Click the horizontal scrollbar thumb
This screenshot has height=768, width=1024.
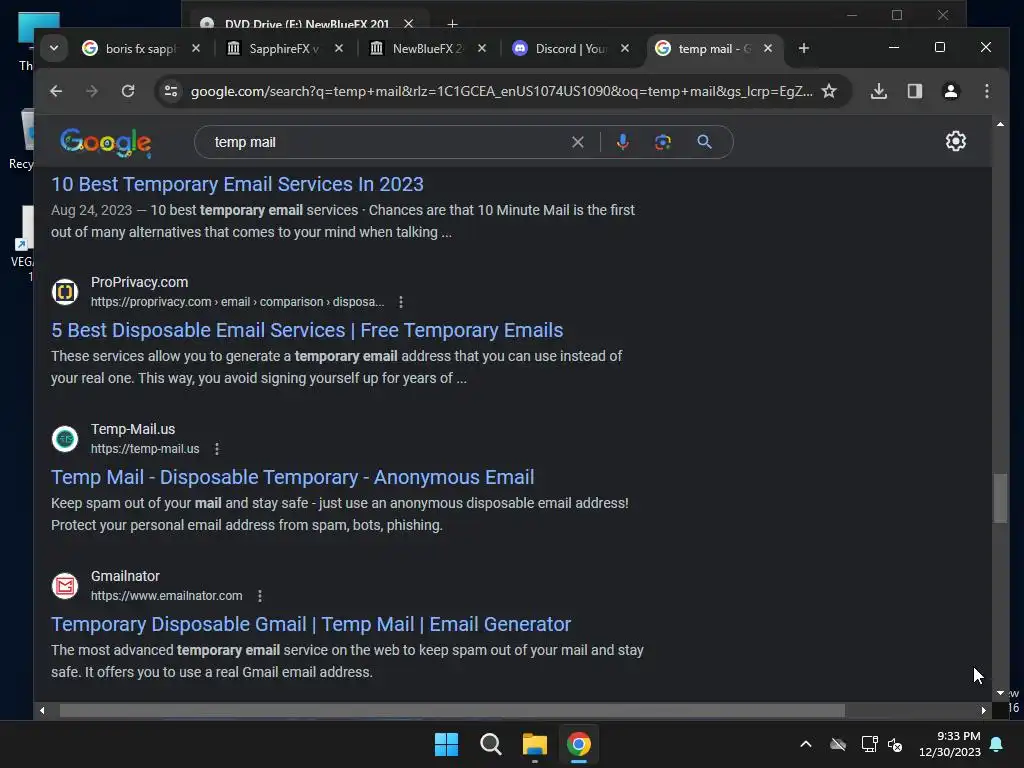click(x=452, y=711)
